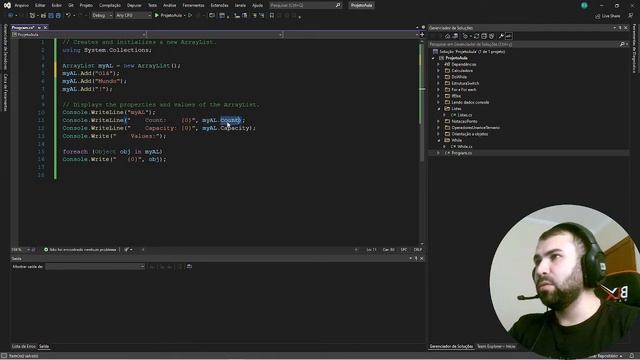The image size is (640, 360).
Task: Collapse the ProjetoAula project node
Action: coord(433,58)
